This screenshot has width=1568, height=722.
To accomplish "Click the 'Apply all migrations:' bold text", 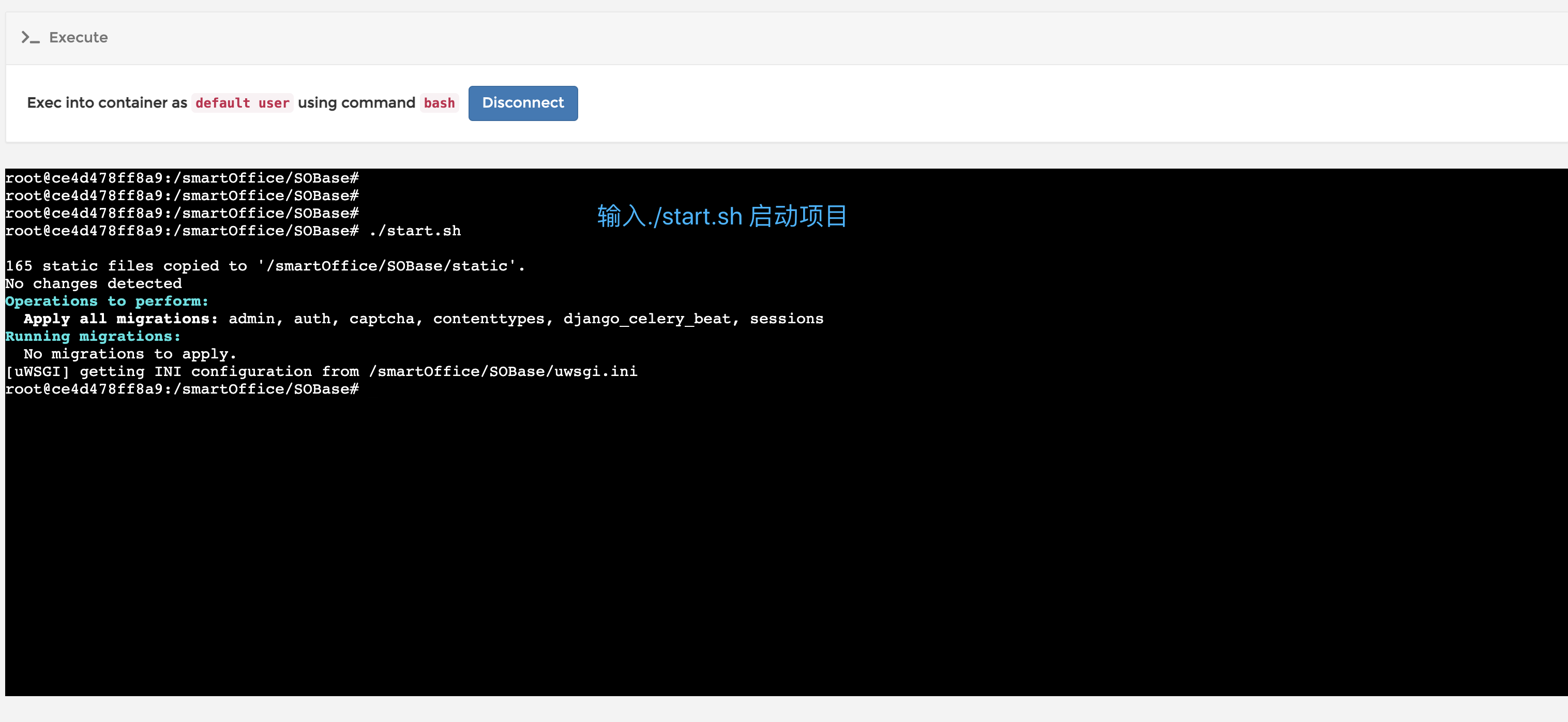I will (x=120, y=319).
